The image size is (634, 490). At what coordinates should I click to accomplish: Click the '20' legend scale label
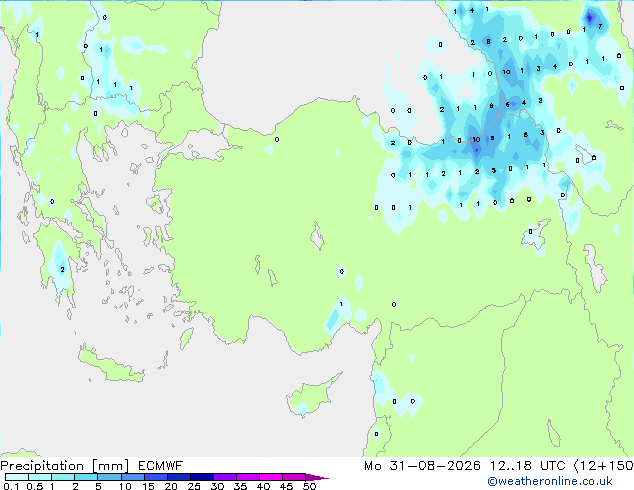[x=171, y=486]
